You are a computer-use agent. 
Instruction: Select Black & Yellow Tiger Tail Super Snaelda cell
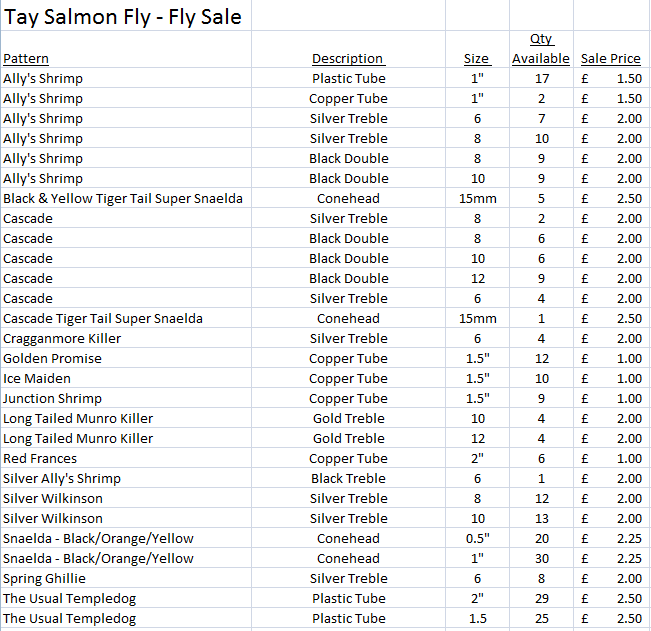coord(126,198)
